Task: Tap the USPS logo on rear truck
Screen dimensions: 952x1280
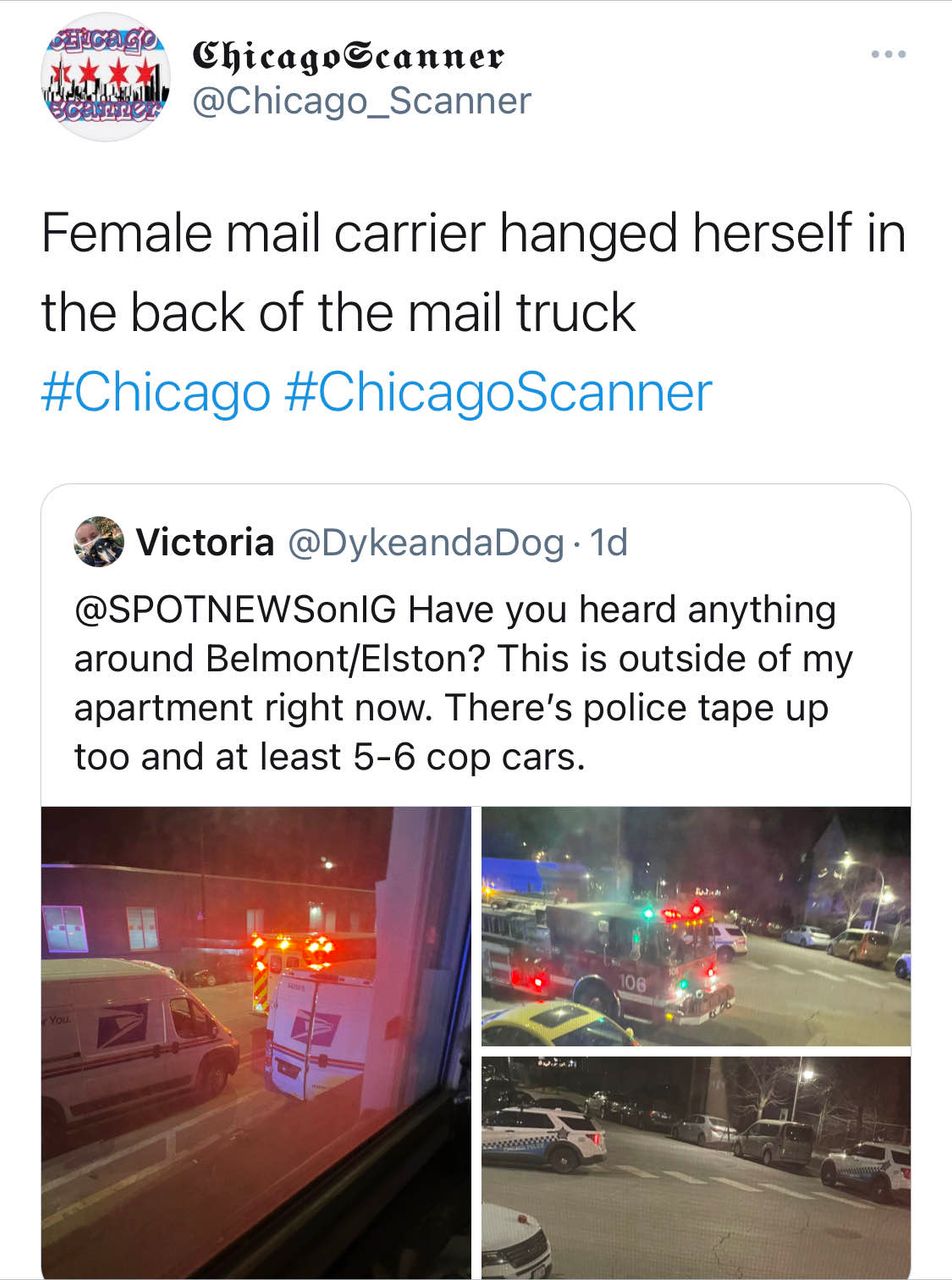Action: tap(315, 1028)
